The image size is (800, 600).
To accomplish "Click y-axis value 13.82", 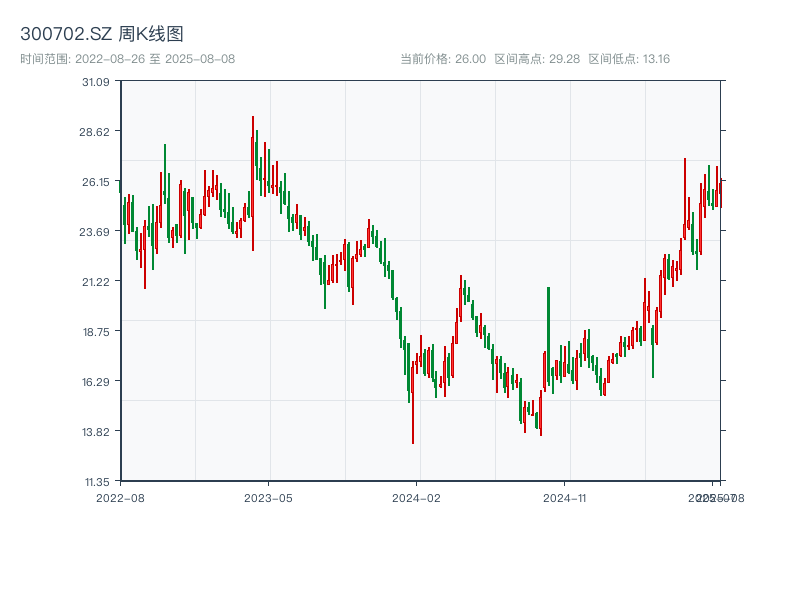I will (x=96, y=432).
